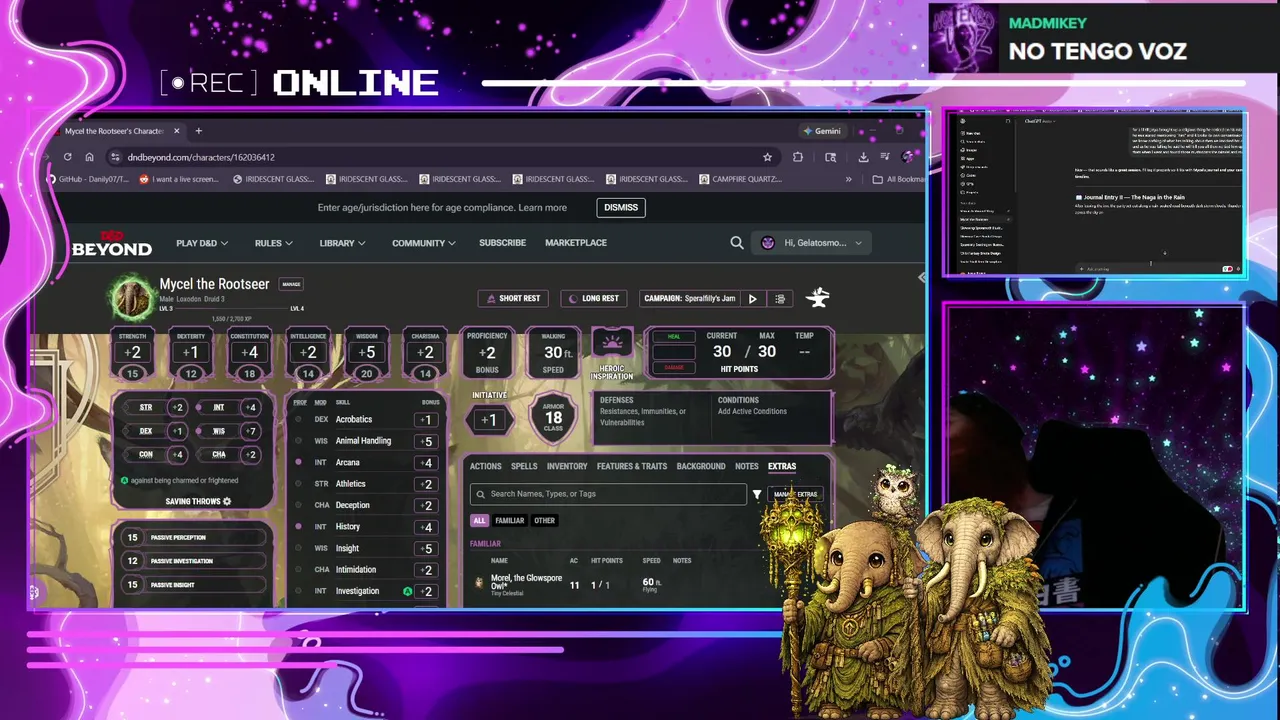Close the Mycel the Rootseer browser tab

[x=176, y=131]
